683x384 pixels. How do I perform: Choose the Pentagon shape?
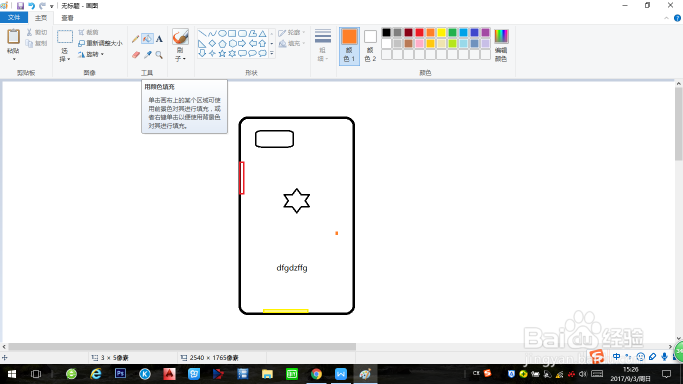222,44
